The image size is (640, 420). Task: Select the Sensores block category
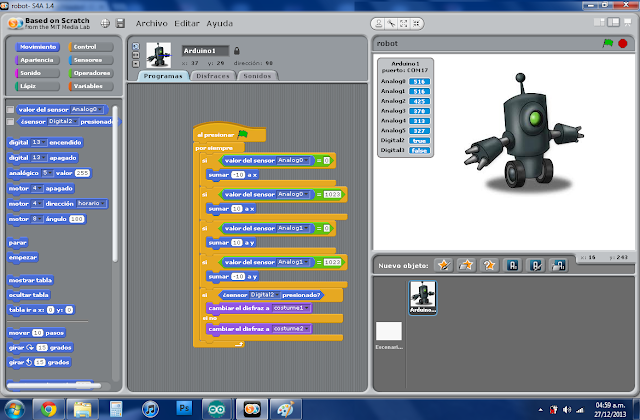91,60
